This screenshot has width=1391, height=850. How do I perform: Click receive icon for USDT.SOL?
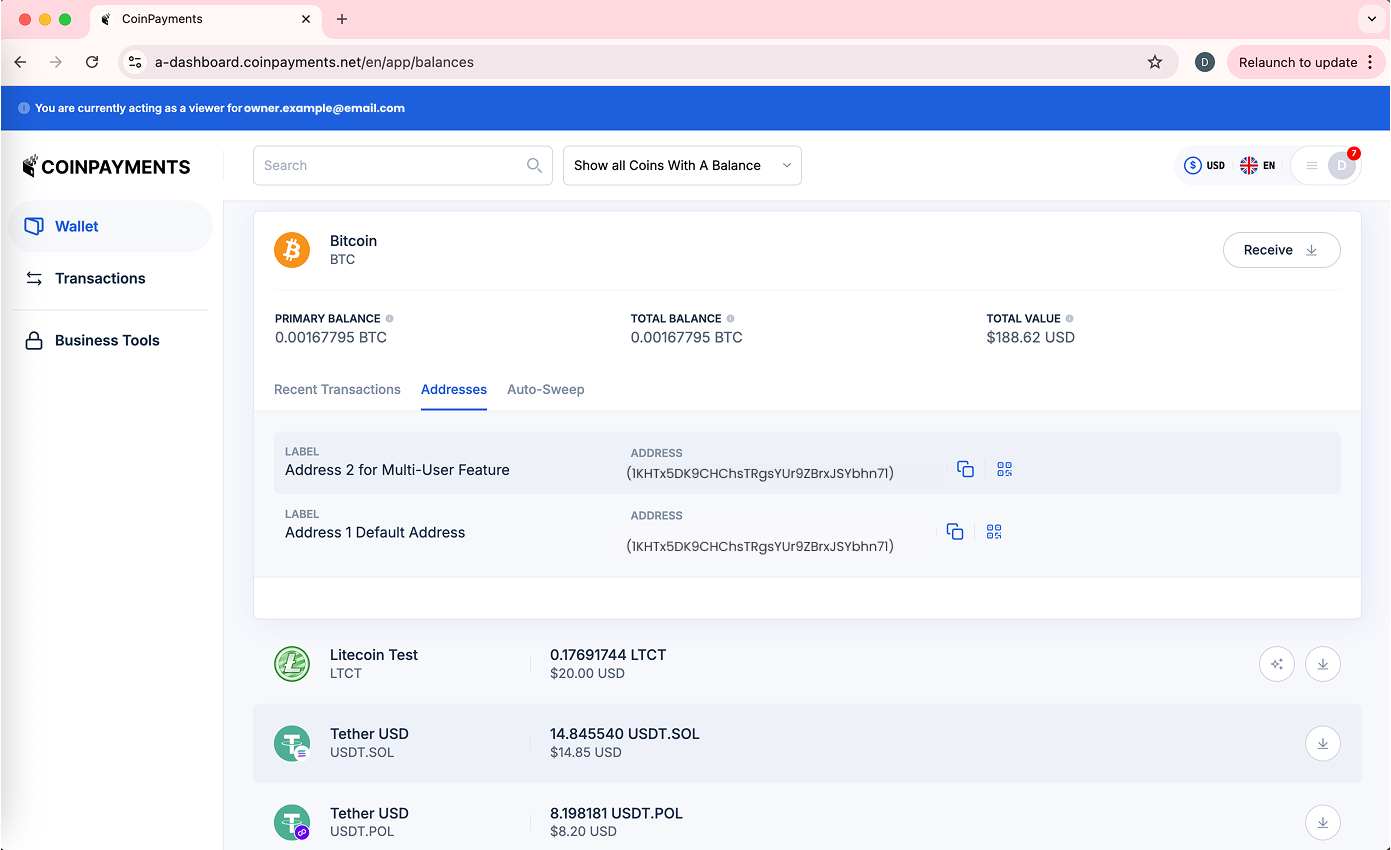pos(1322,743)
